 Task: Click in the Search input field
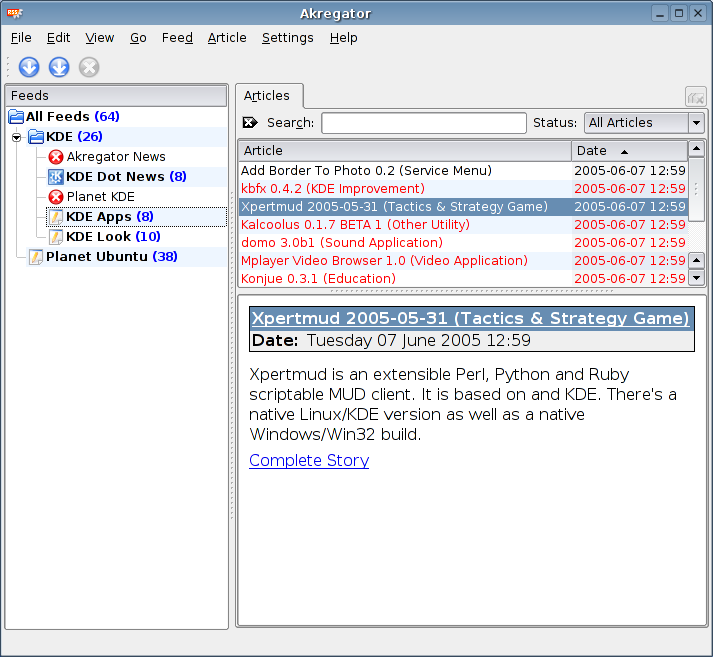click(424, 123)
